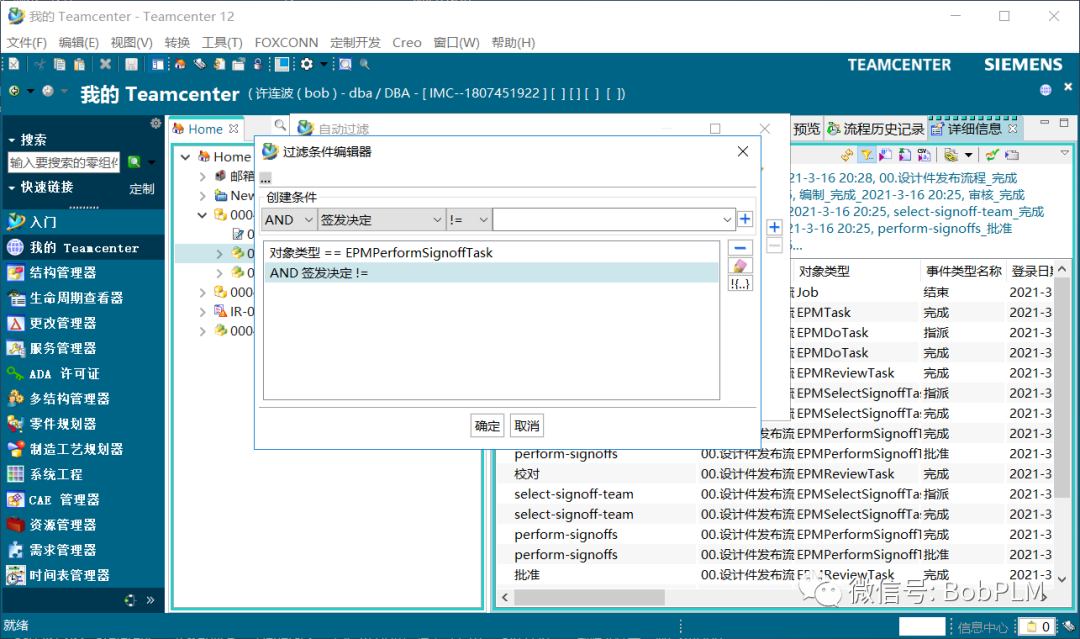Click the 取消 button
The image size is (1080, 639).
(x=527, y=426)
